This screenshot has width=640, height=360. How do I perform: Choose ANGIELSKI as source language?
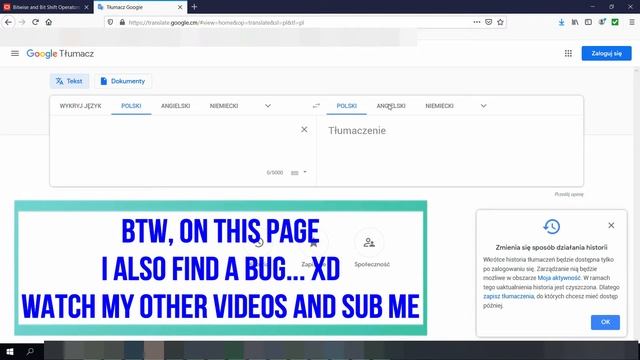(x=176, y=106)
